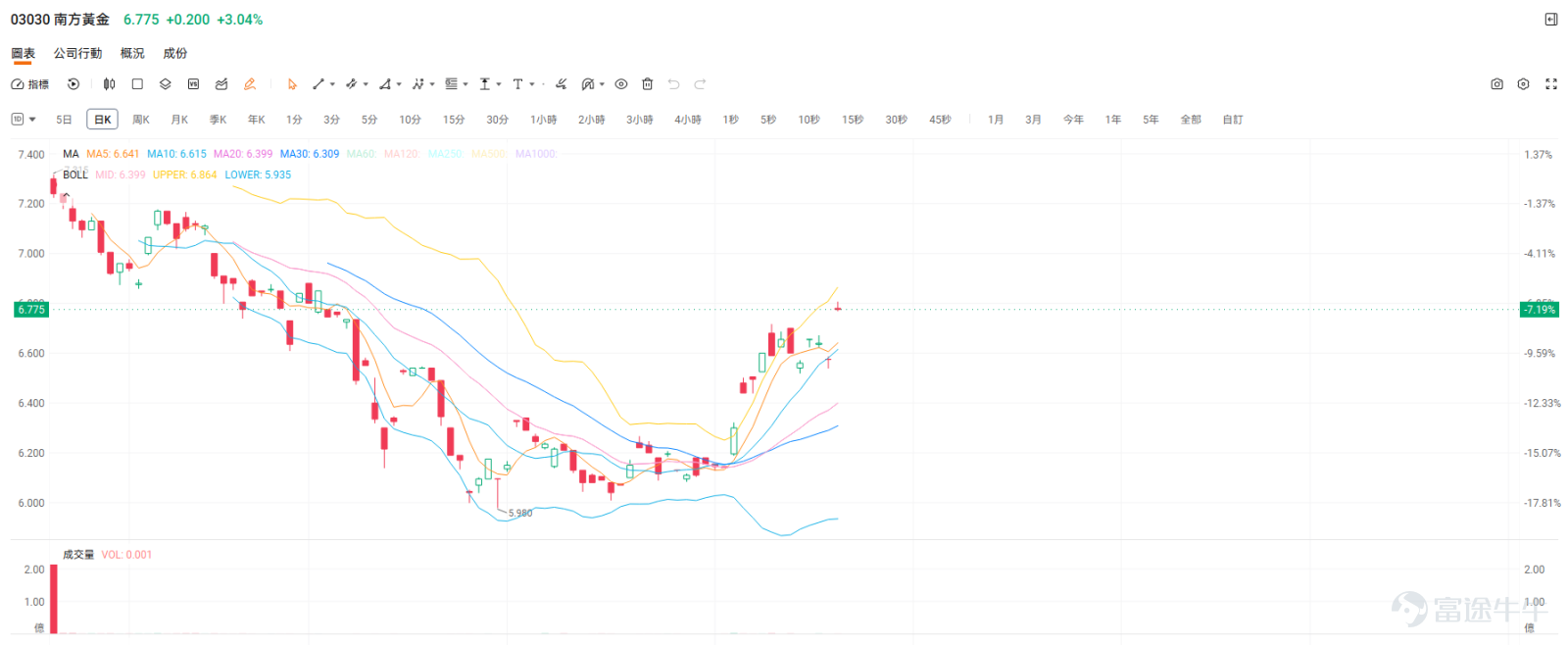The height and width of the screenshot is (645, 1568).
Task: Toggle the MA10 moving average line
Action: 176,154
